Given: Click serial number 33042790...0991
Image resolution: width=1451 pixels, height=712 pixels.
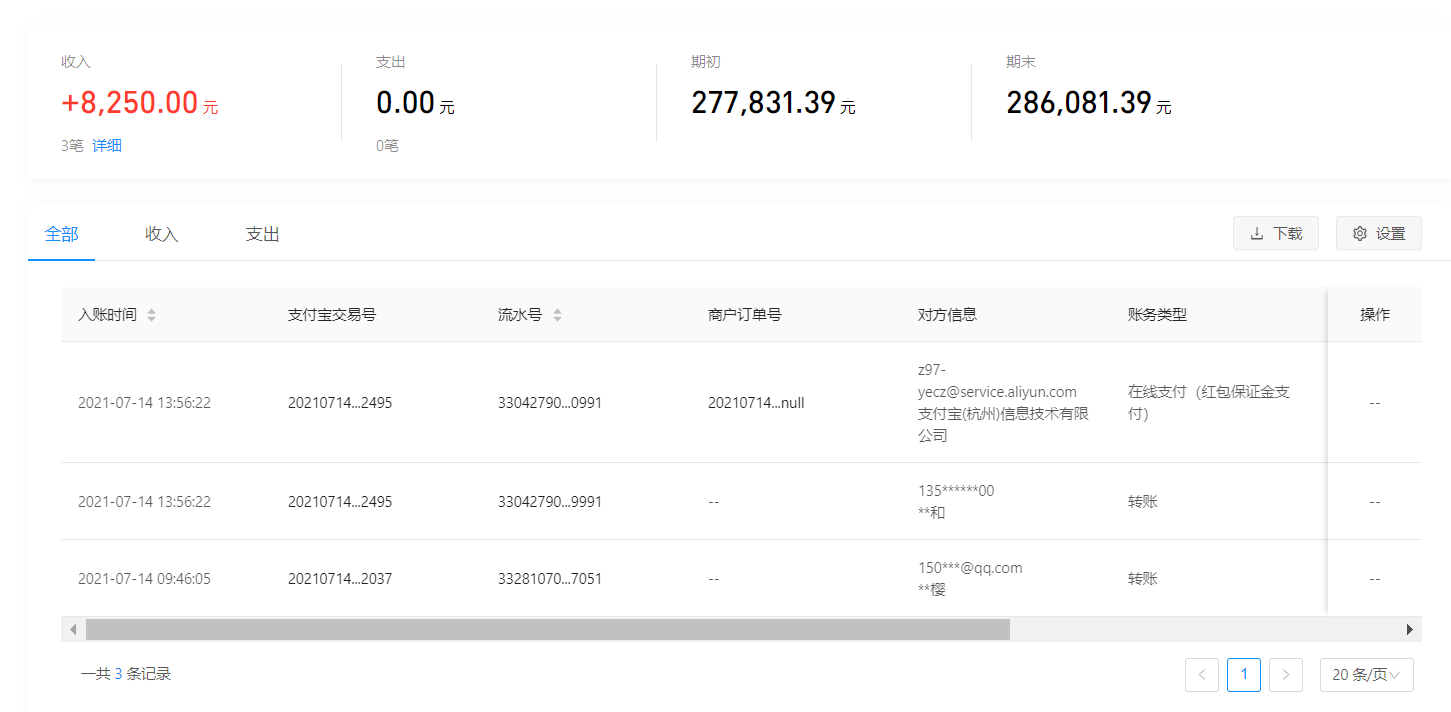Looking at the screenshot, I should click(x=550, y=402).
